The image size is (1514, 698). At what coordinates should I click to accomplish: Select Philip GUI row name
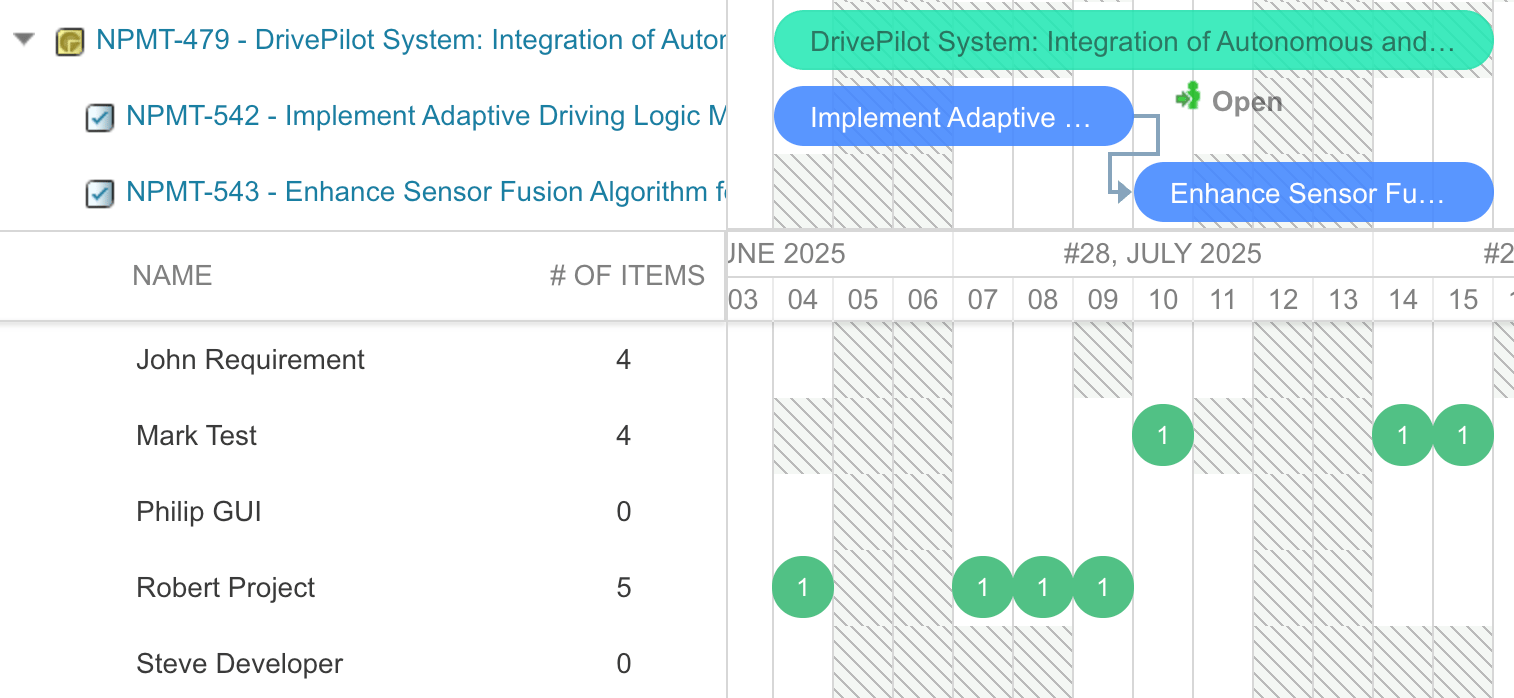click(x=198, y=512)
